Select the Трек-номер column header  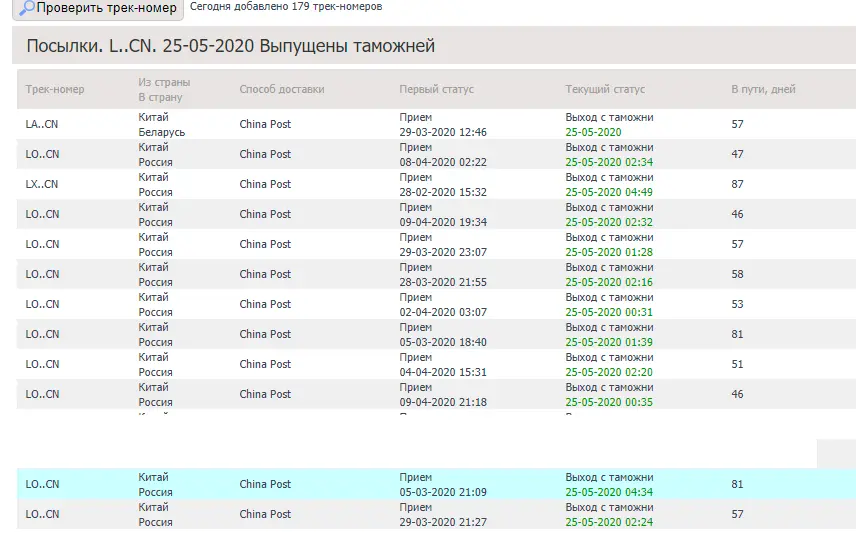click(x=55, y=89)
